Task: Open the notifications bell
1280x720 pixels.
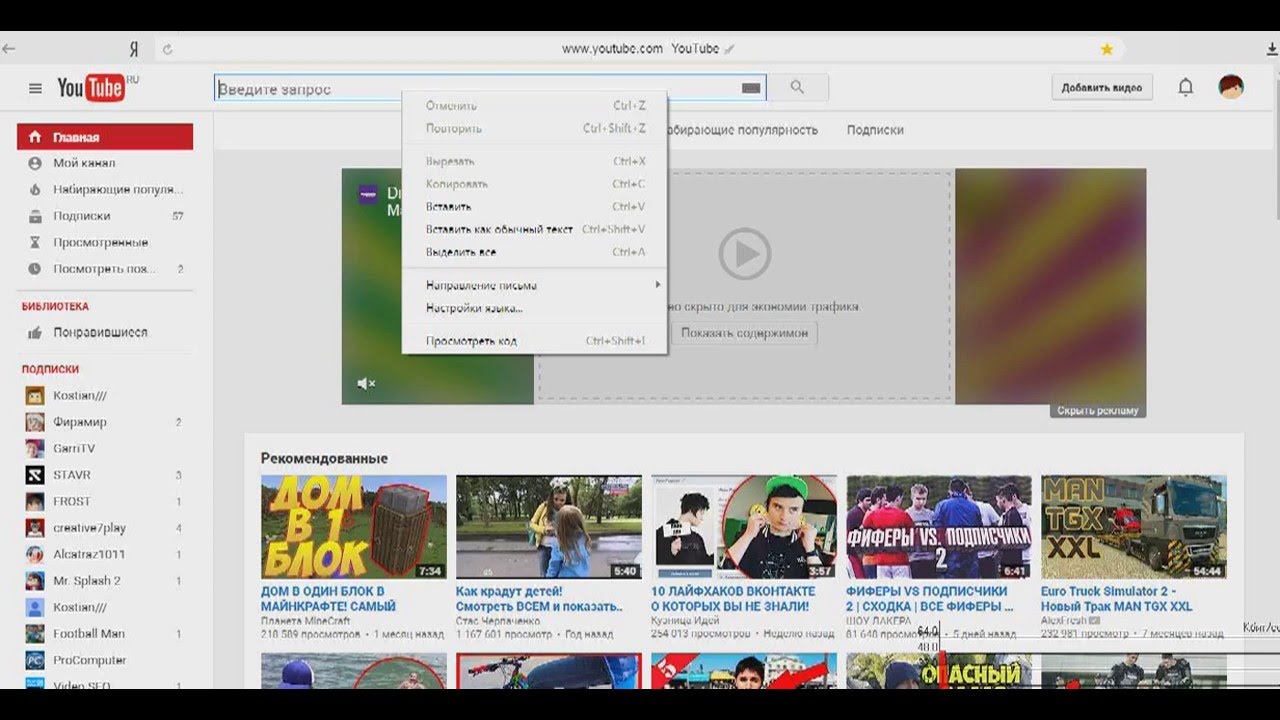Action: coord(1185,88)
